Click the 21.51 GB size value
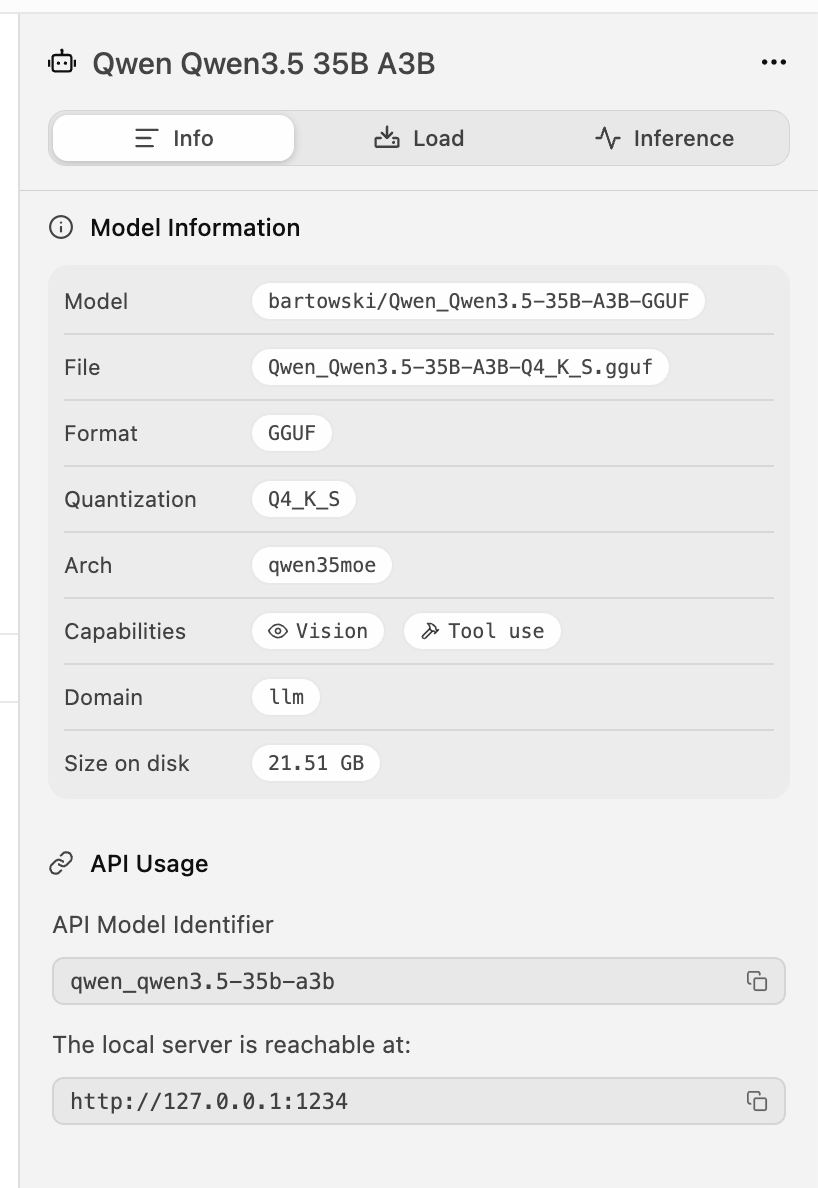This screenshot has width=818, height=1188. pos(316,762)
